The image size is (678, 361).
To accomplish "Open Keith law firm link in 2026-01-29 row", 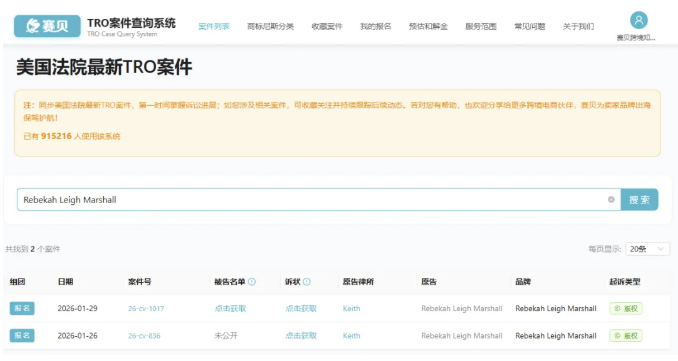I will (x=352, y=309).
